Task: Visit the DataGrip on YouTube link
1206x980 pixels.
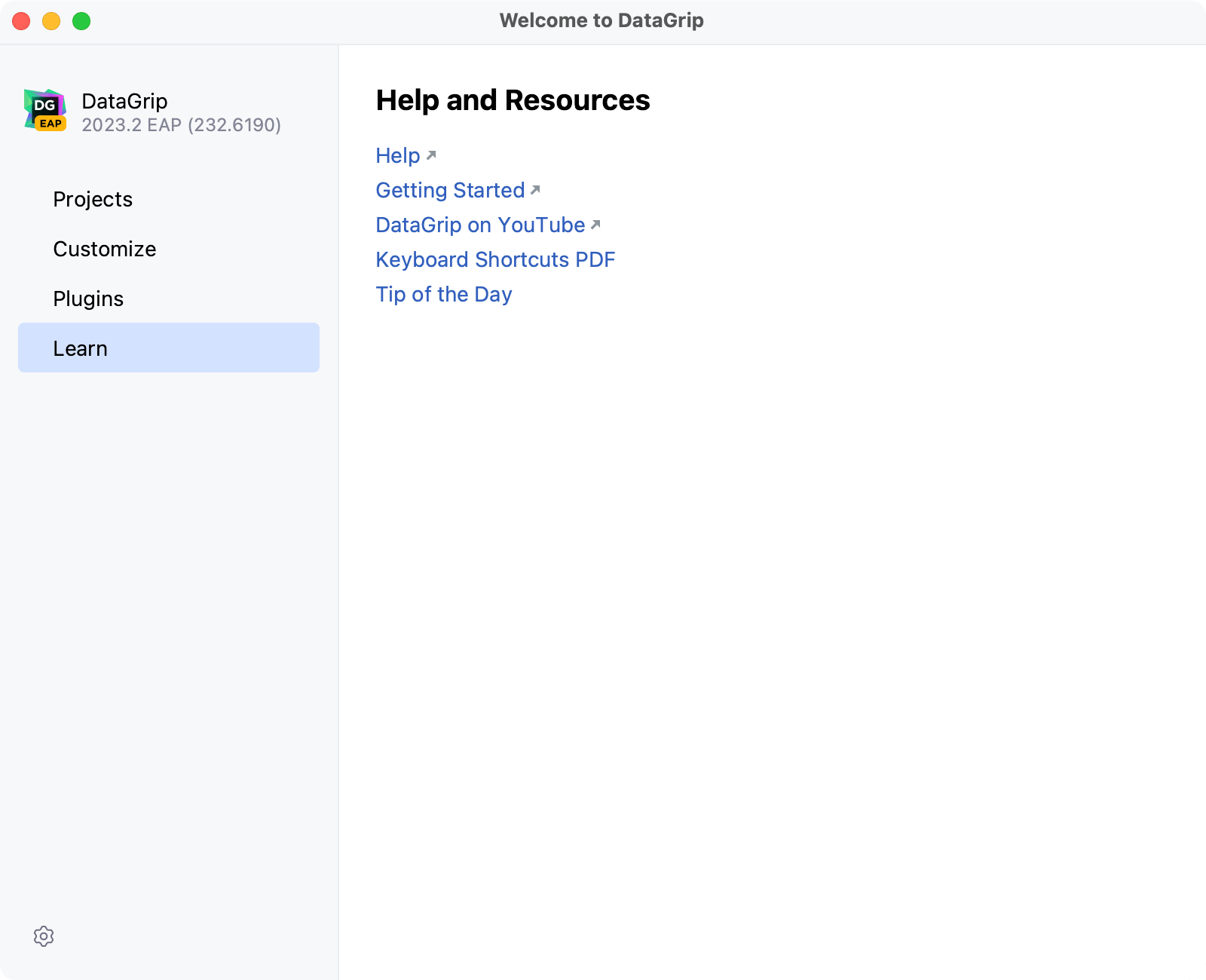Action: pos(480,225)
